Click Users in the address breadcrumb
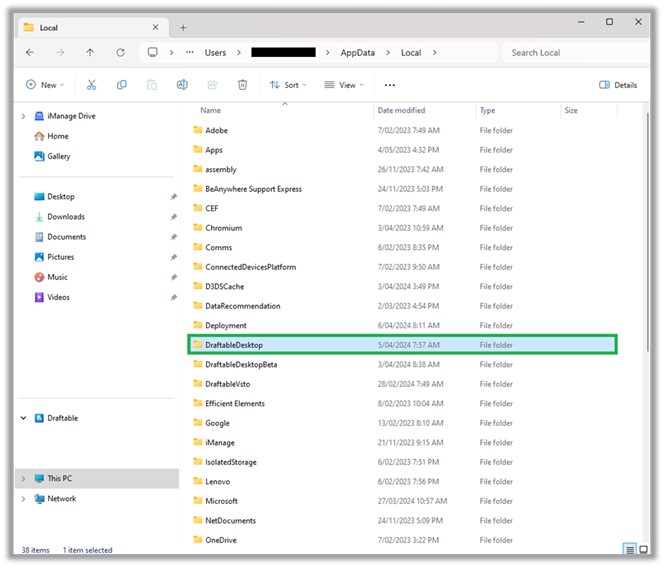This screenshot has height=567, width=664. 215,53
